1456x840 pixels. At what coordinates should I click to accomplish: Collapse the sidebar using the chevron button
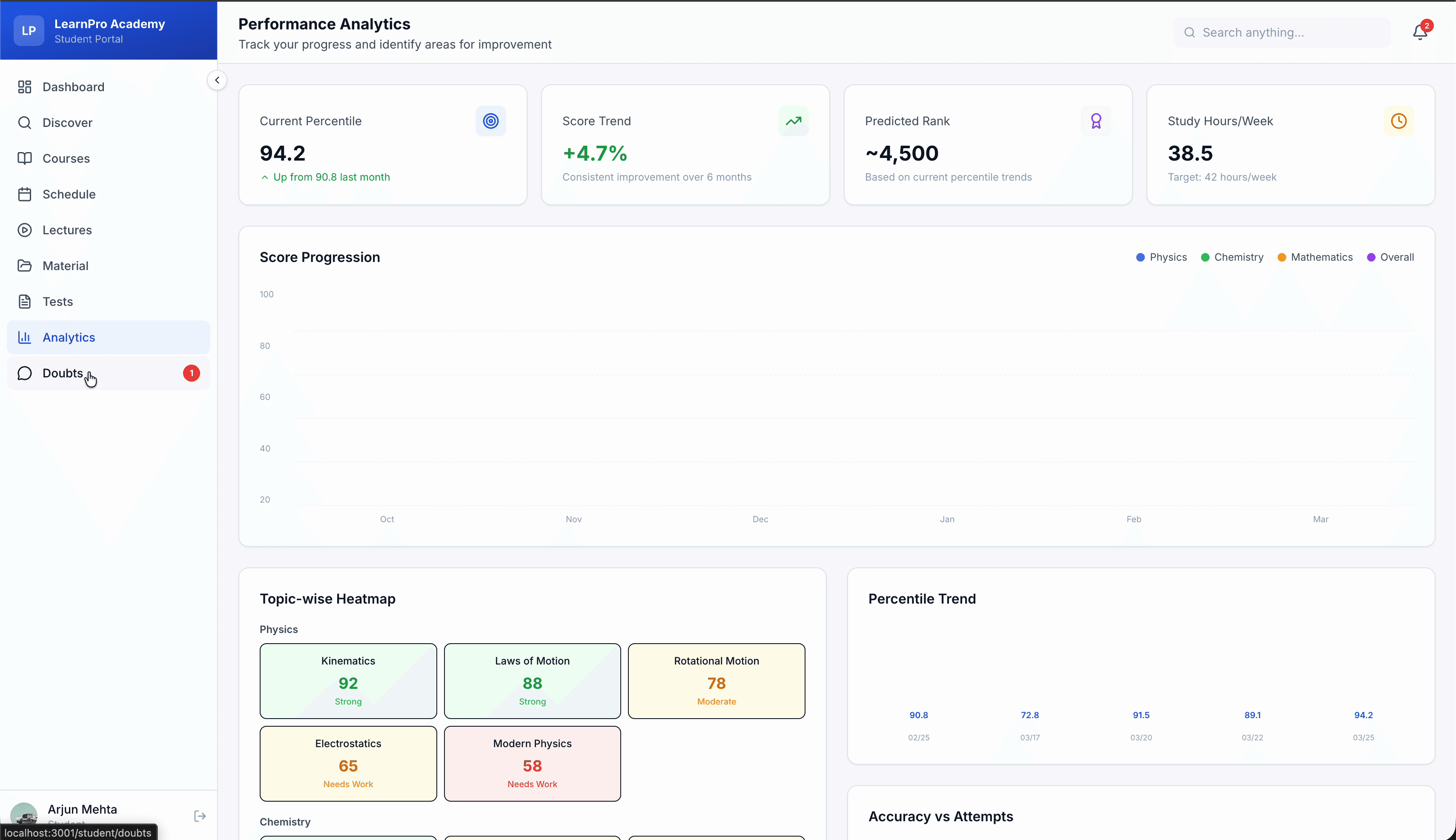218,80
